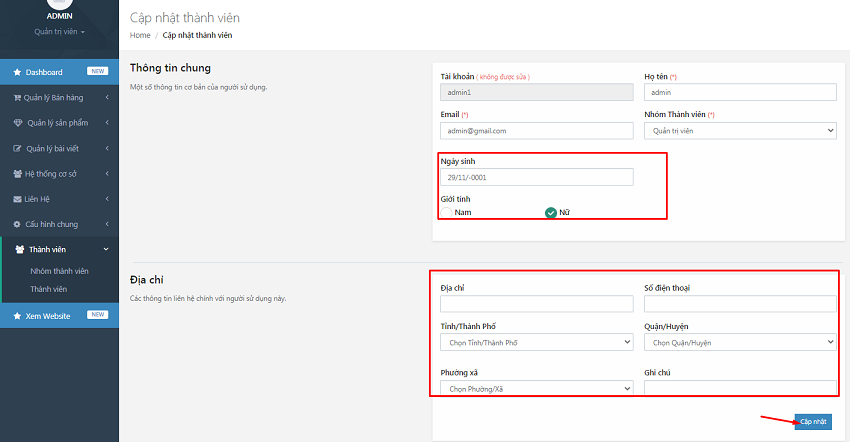Image resolution: width=850 pixels, height=442 pixels.
Task: Click the Số điện thoại input field
Action: point(740,304)
